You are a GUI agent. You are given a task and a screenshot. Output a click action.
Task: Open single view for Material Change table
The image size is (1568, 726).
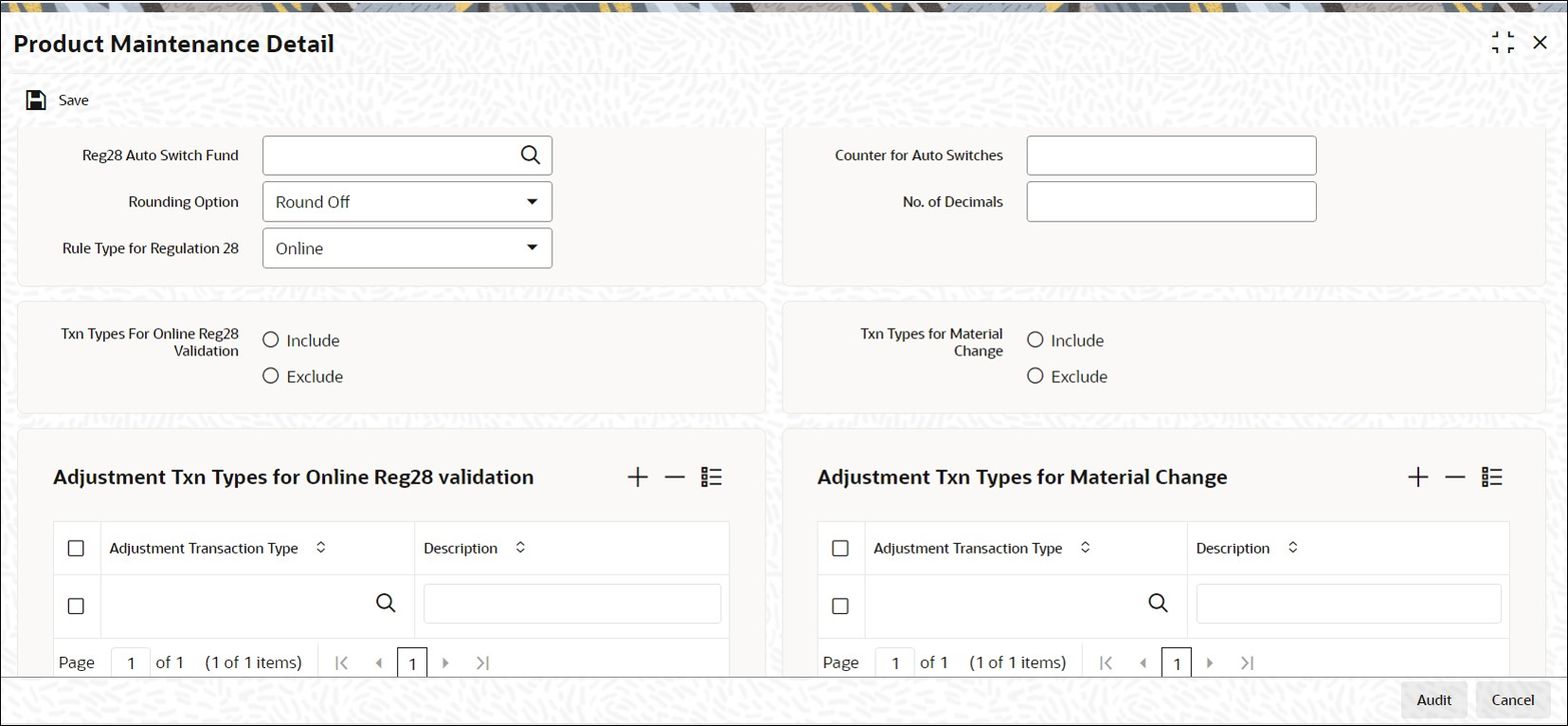tap(1492, 478)
